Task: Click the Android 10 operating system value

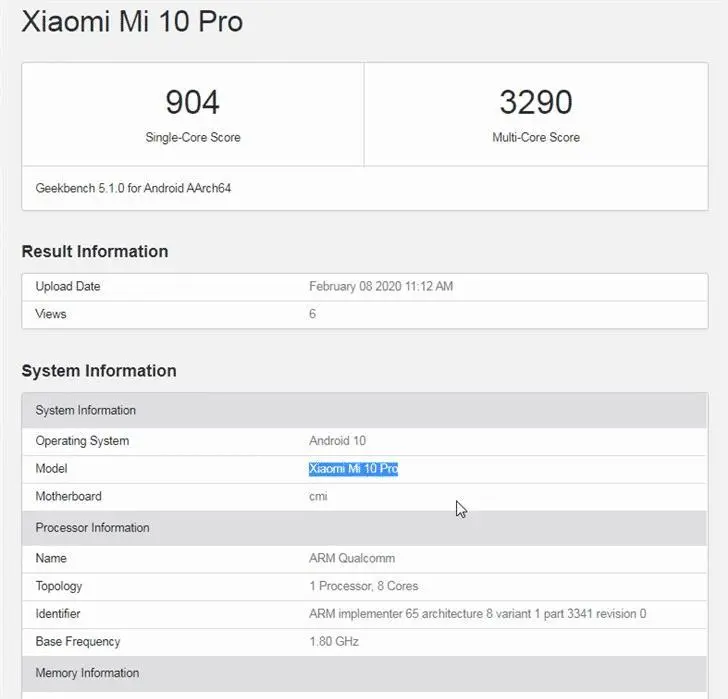Action: 338,440
